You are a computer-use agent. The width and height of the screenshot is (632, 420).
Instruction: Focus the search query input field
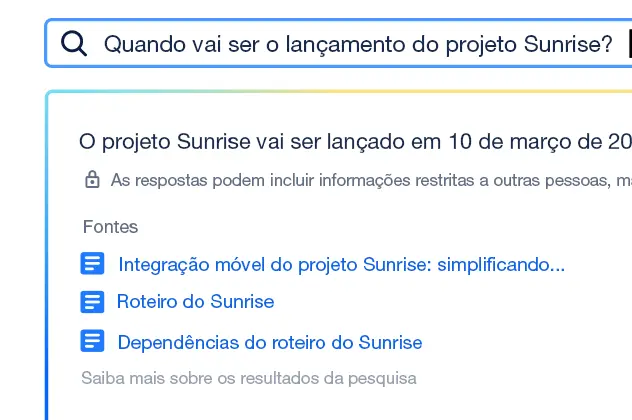pos(339,43)
